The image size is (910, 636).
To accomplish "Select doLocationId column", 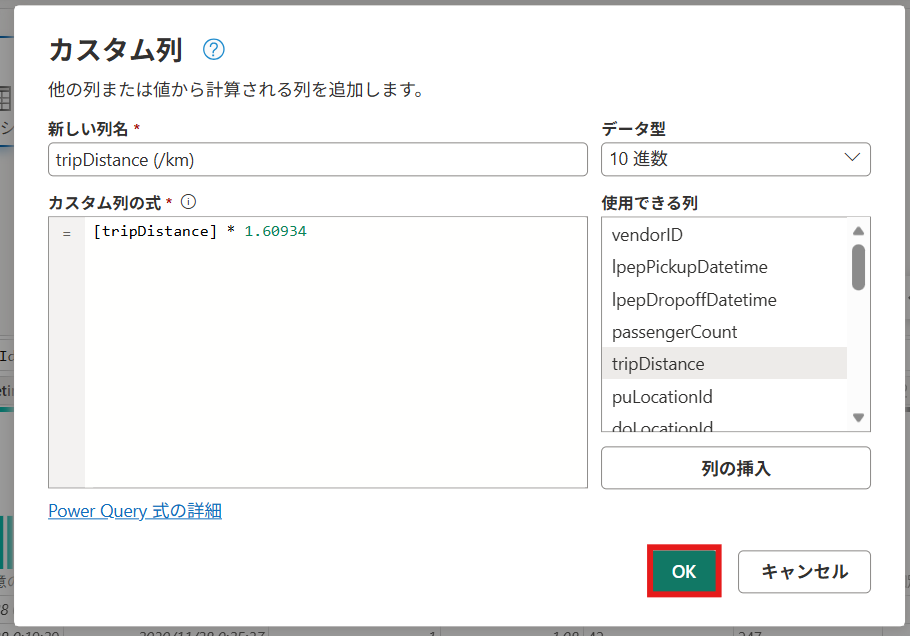I will tap(662, 426).
